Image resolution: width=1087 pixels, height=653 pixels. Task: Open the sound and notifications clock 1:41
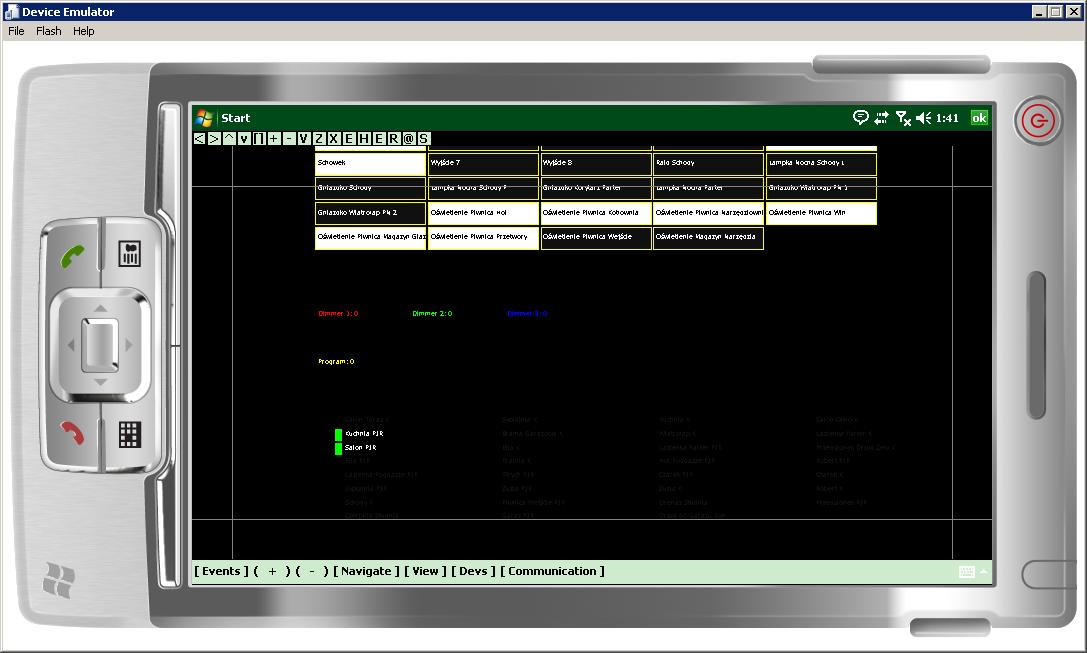point(947,119)
